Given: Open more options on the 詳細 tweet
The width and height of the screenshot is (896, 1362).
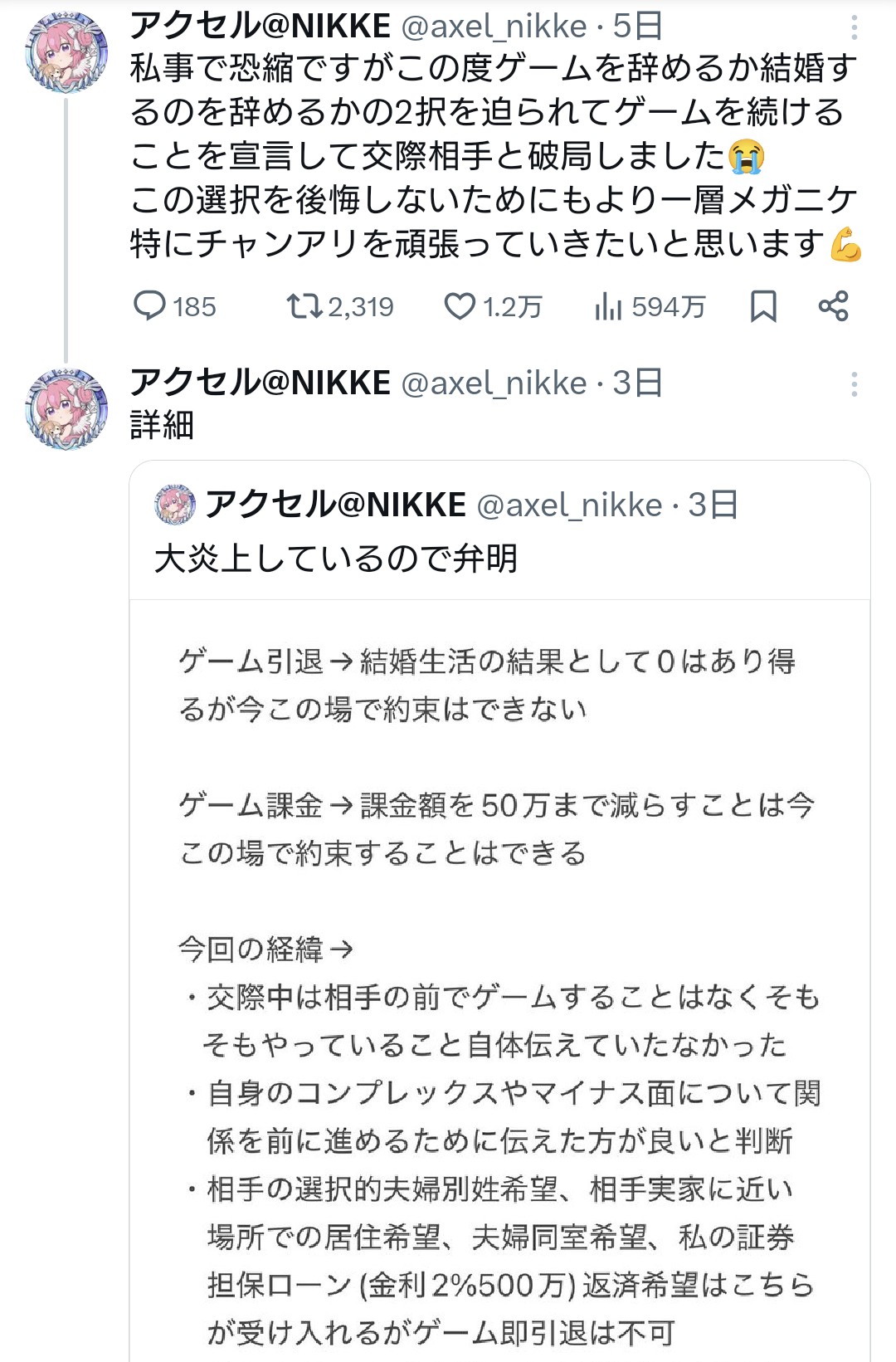Looking at the screenshot, I should pyautogui.click(x=854, y=384).
